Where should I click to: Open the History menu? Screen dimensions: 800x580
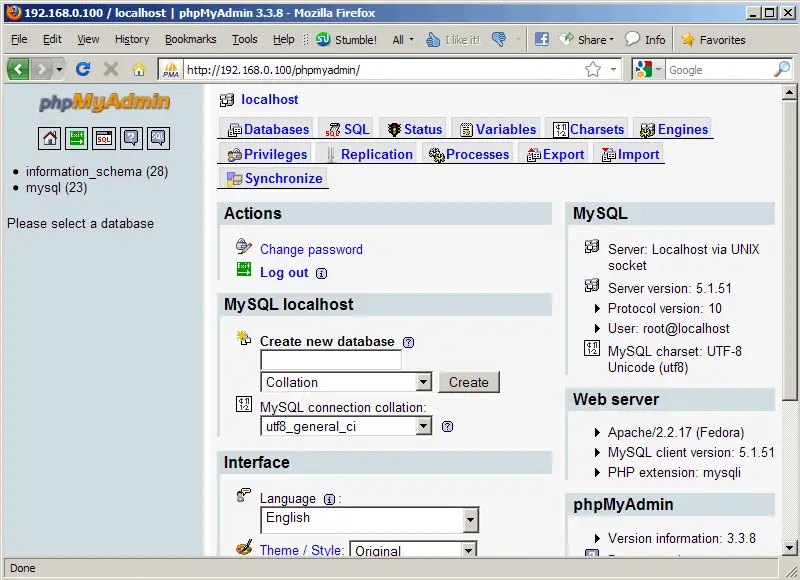point(132,39)
